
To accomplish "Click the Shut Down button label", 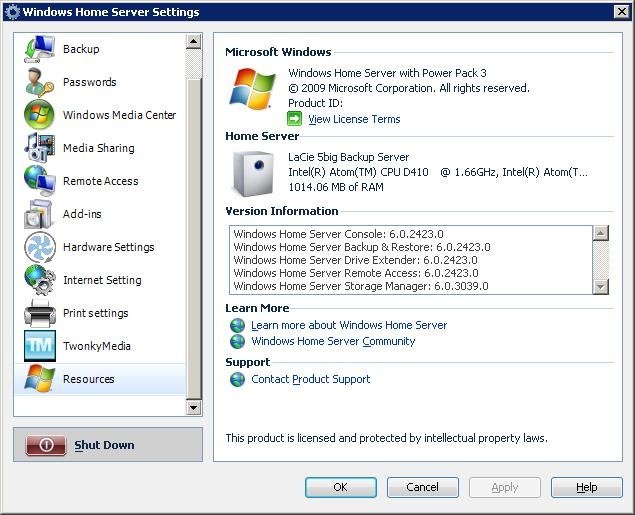I will point(104,445).
